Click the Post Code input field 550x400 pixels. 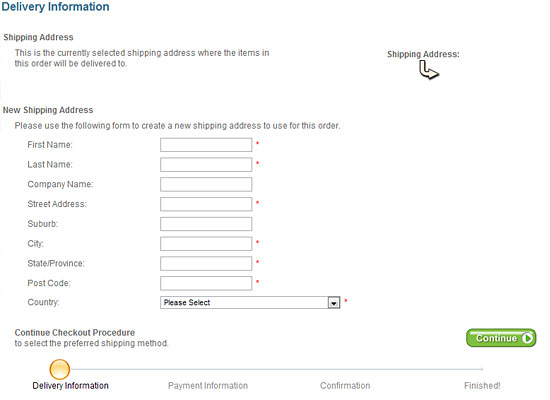pyautogui.click(x=206, y=283)
